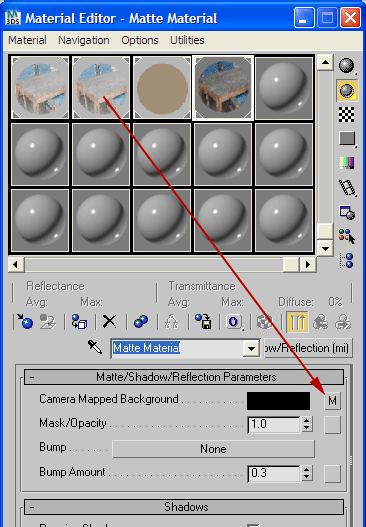Click the Pick Material from Object eyedropper
366x527 pixels.
tap(95, 347)
